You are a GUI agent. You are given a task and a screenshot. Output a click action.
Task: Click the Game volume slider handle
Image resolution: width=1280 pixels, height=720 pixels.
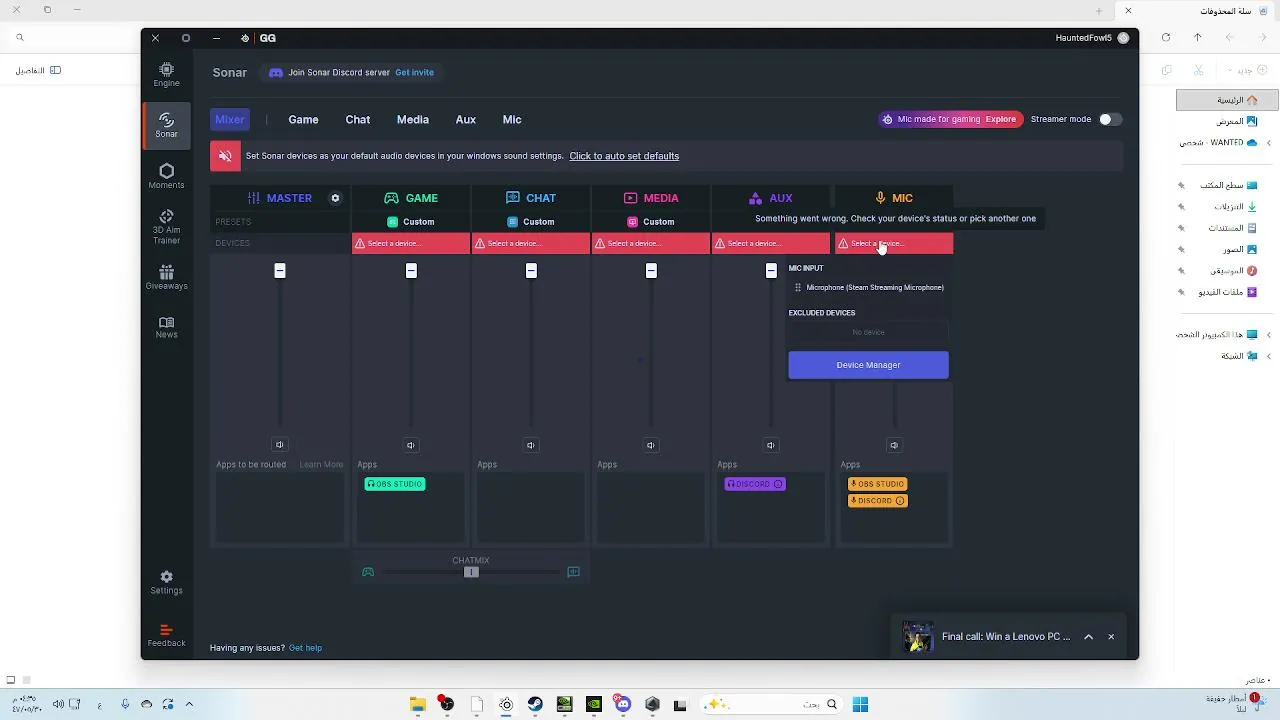point(411,271)
